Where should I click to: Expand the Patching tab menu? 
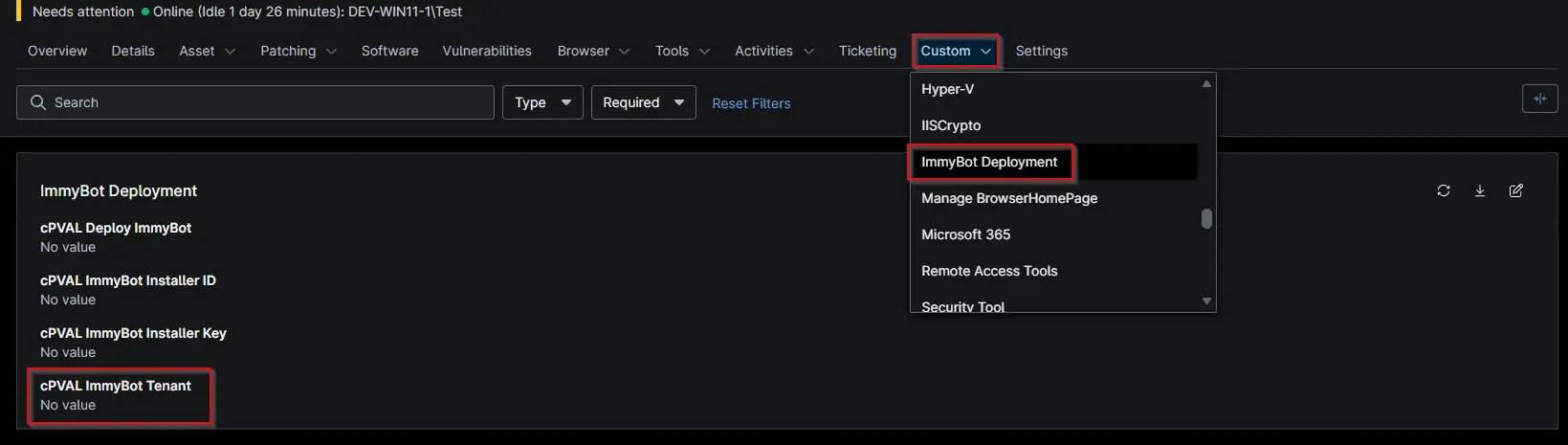pos(298,51)
